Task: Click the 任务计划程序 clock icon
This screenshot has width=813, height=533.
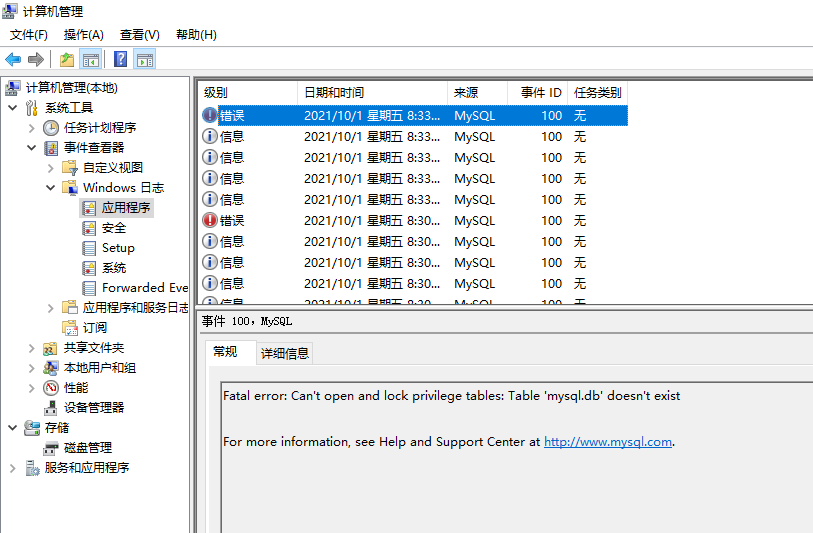Action: (51, 128)
